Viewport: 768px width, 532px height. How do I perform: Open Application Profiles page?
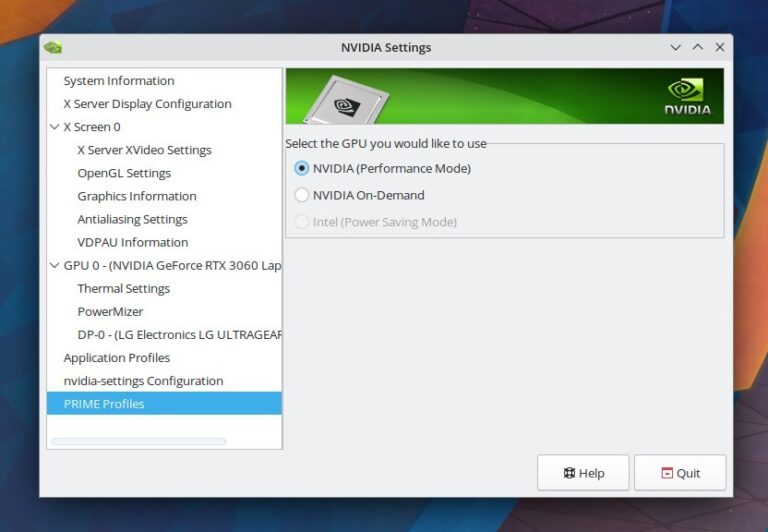pyautogui.click(x=117, y=358)
